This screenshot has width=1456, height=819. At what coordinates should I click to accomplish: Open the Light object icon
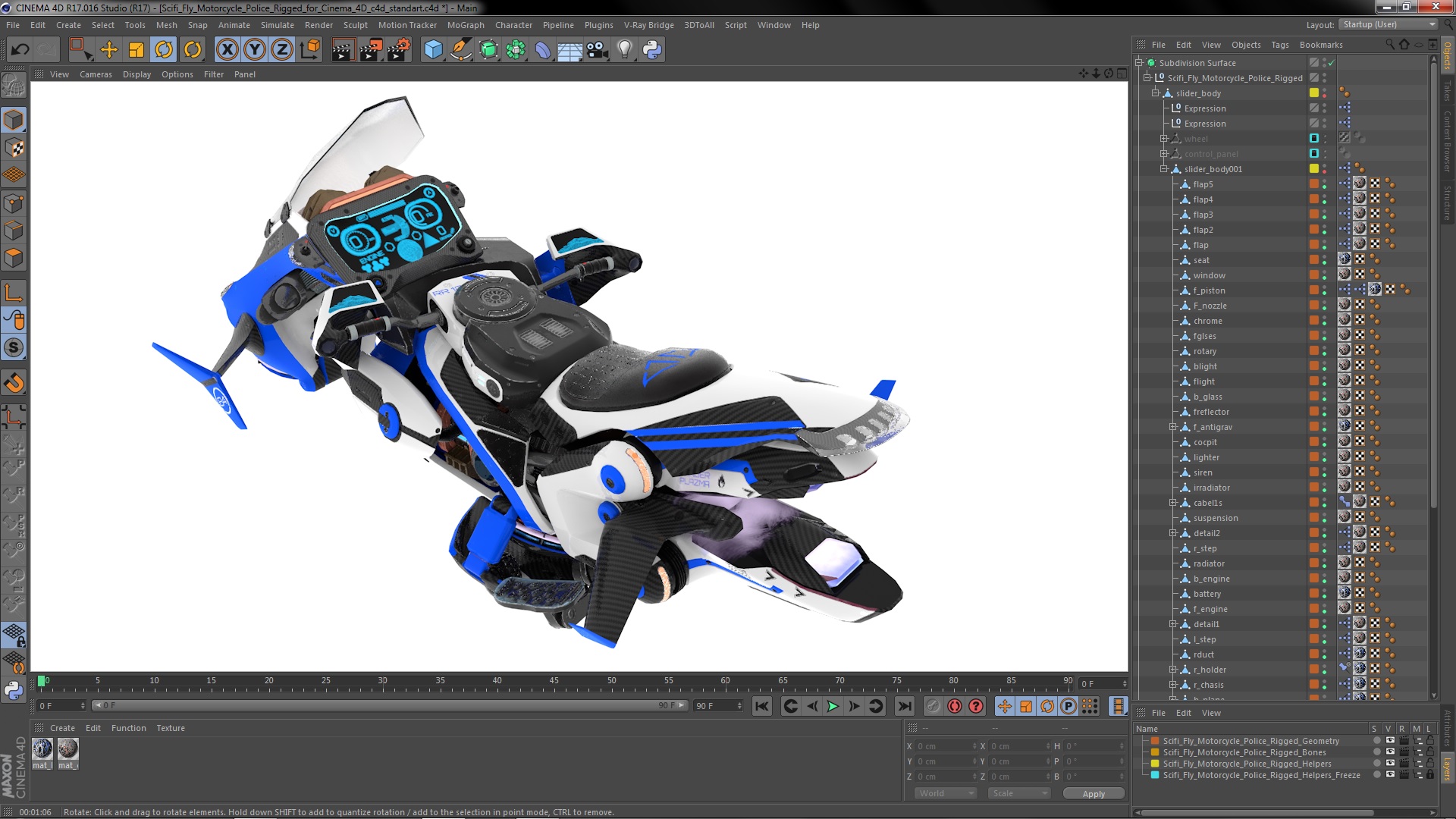tap(624, 50)
